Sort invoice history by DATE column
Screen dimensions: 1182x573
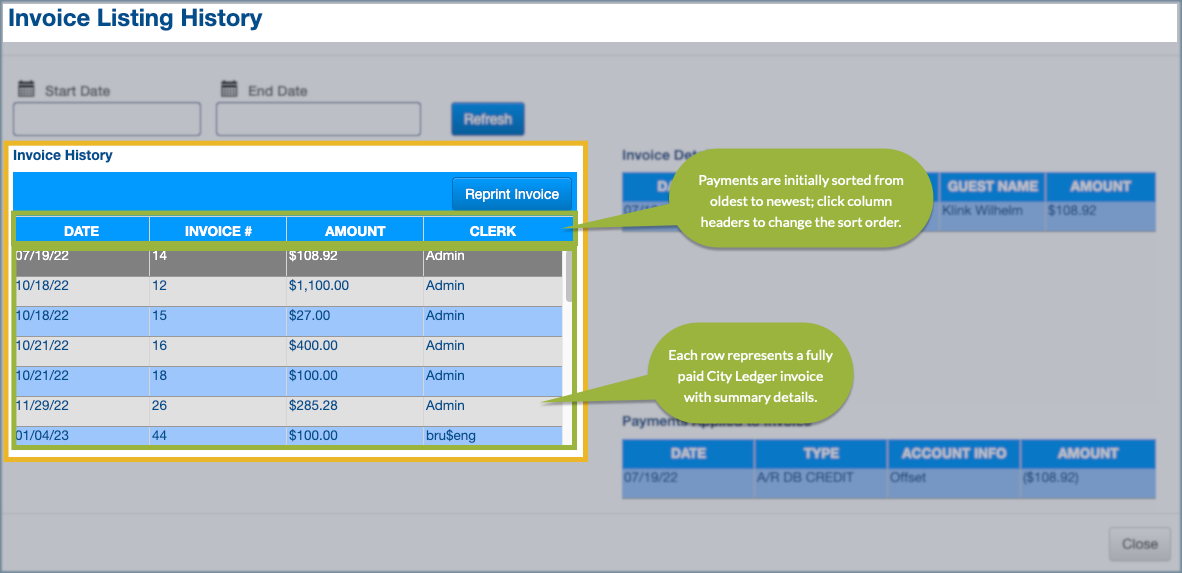tap(82, 231)
